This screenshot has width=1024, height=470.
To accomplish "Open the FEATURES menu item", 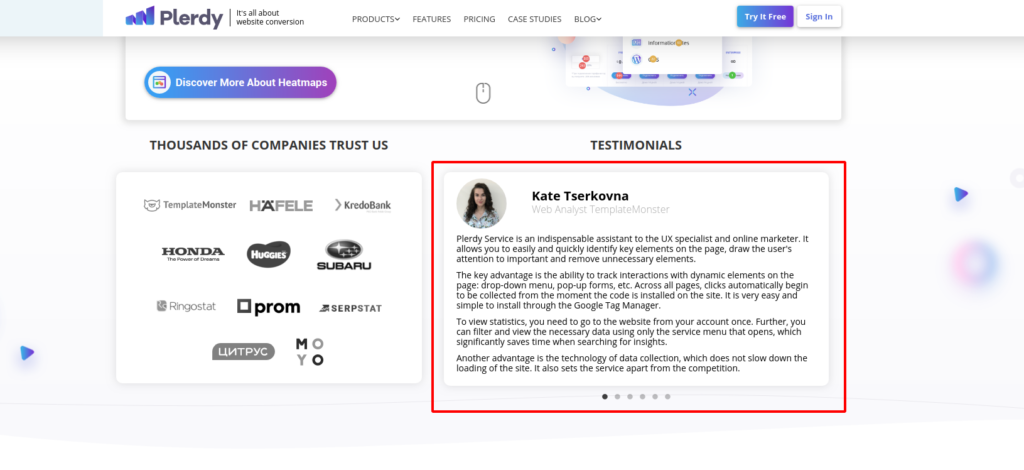I will tap(431, 19).
